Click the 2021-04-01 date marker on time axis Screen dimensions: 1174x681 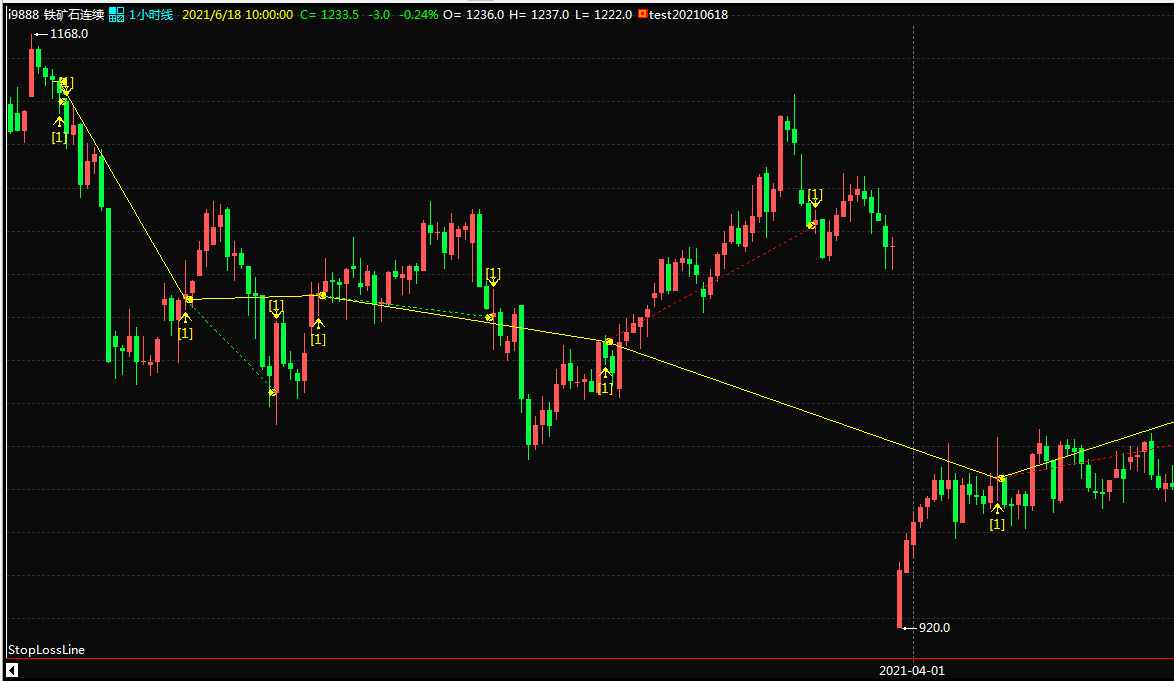pos(911,671)
